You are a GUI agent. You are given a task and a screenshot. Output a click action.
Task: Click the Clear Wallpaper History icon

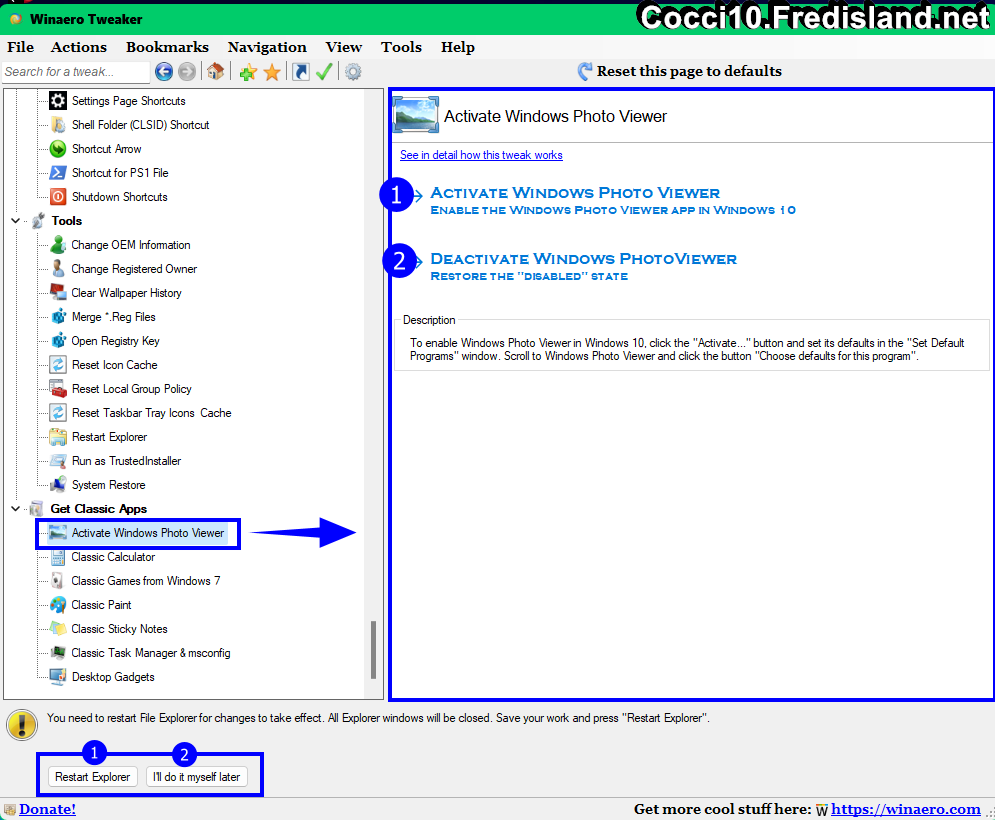pos(58,293)
